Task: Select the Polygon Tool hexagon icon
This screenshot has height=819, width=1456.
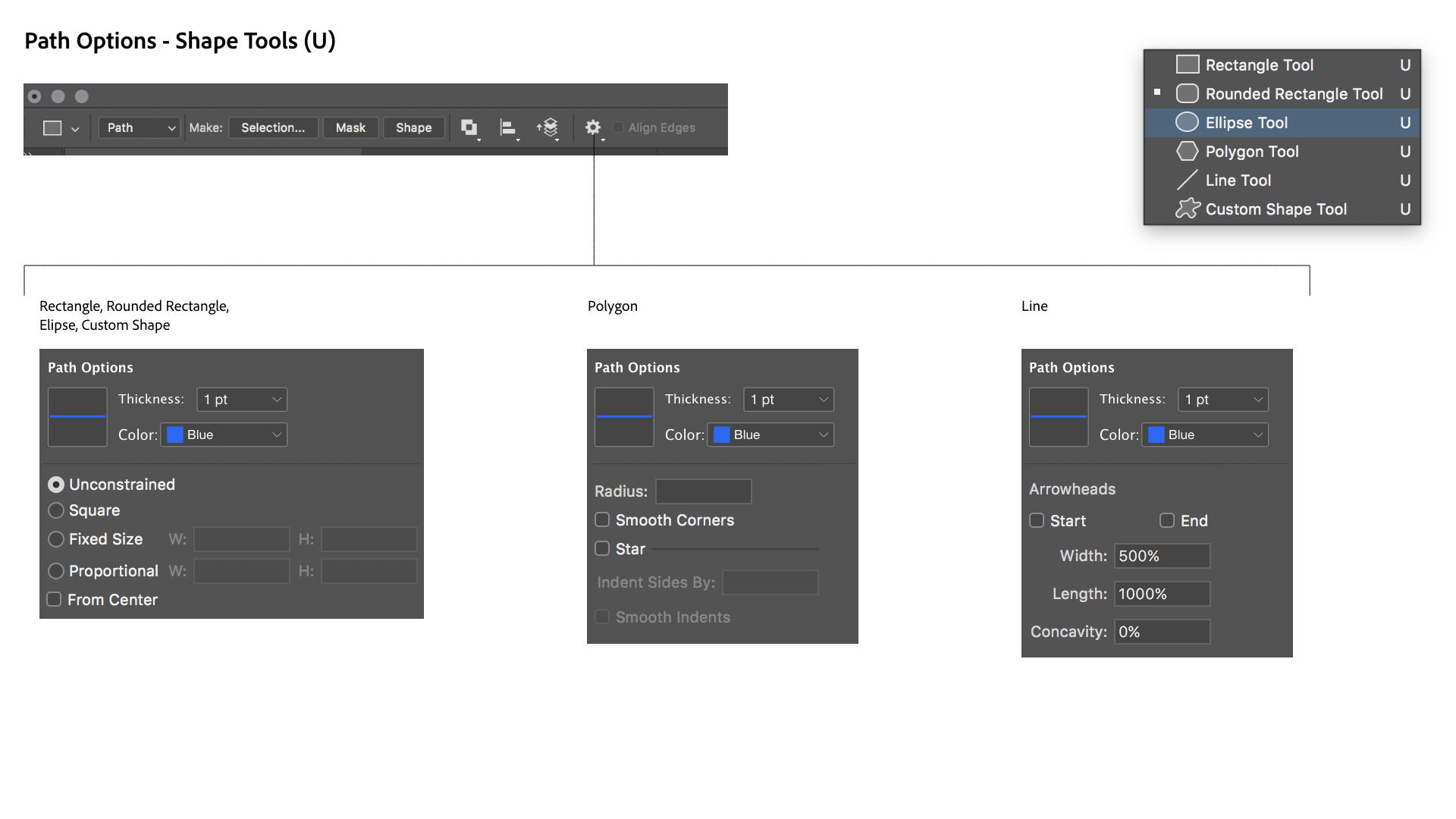Action: tap(1187, 152)
